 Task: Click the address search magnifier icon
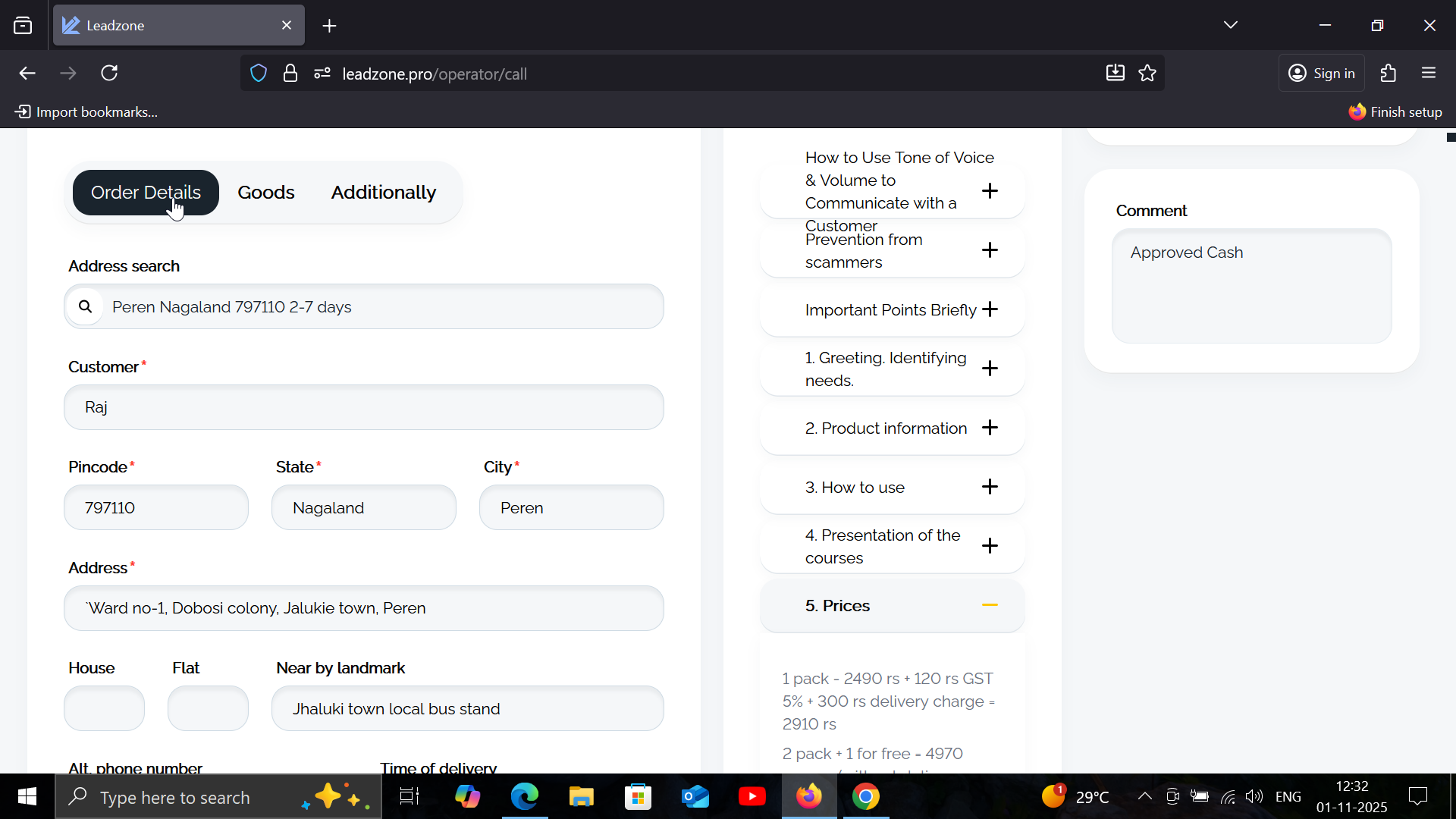coord(85,306)
